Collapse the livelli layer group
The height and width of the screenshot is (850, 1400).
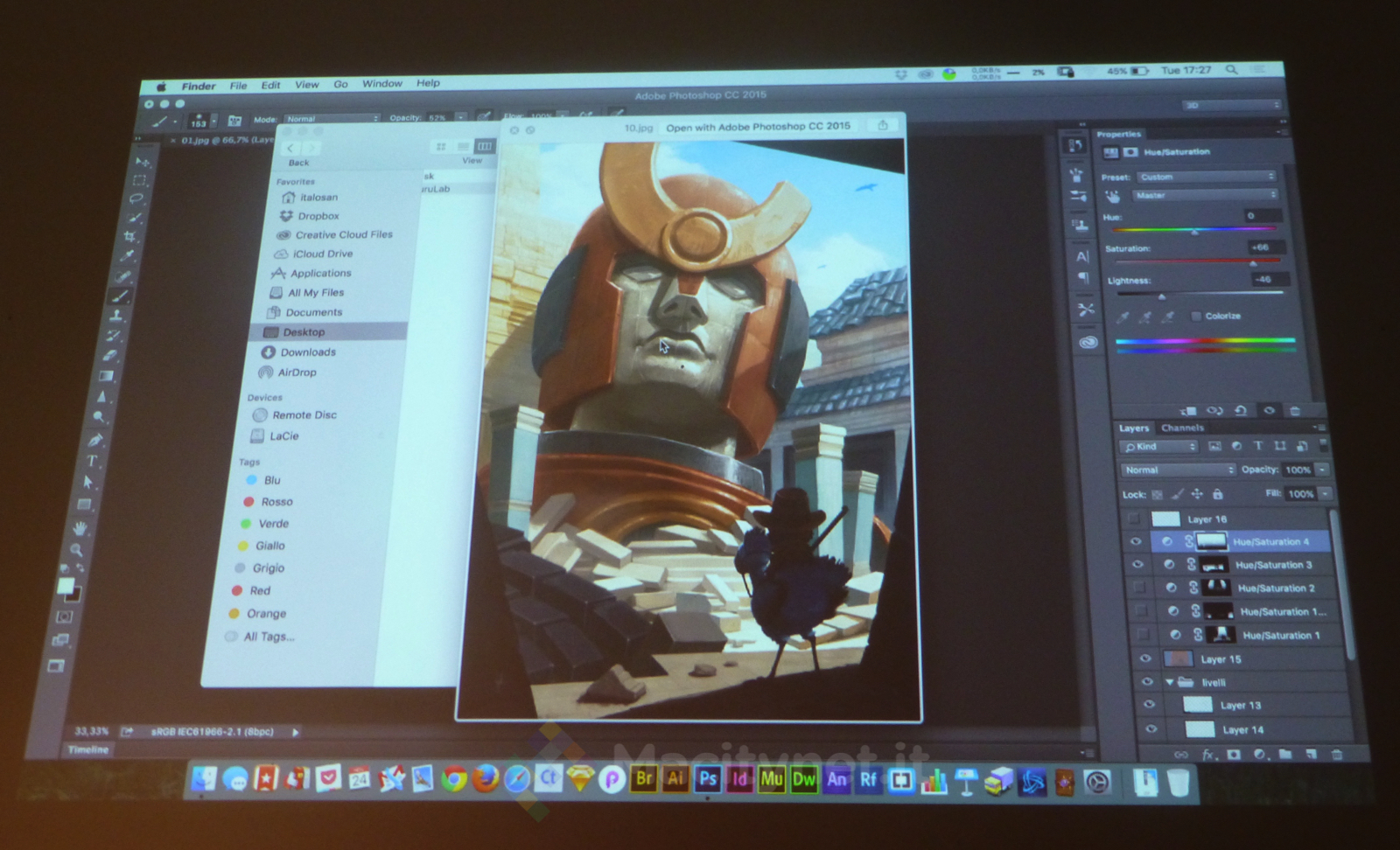pyautogui.click(x=1170, y=682)
